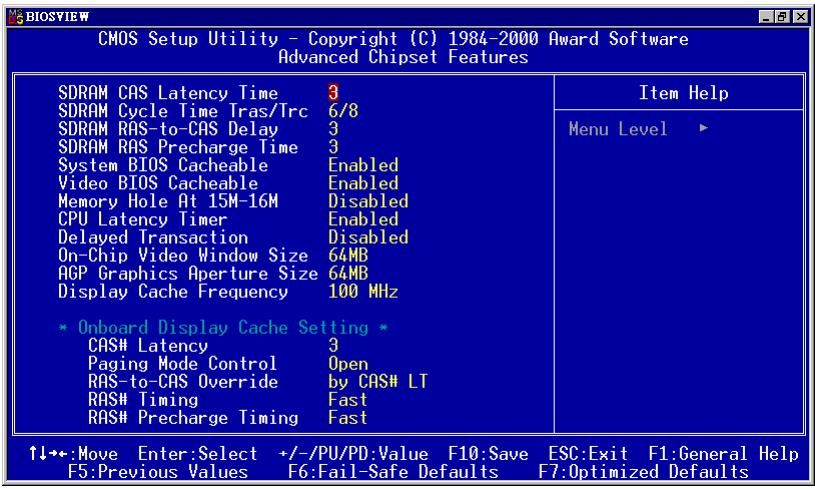Click the BIOSVIEW title bar MS-DOS icon

(16, 17)
